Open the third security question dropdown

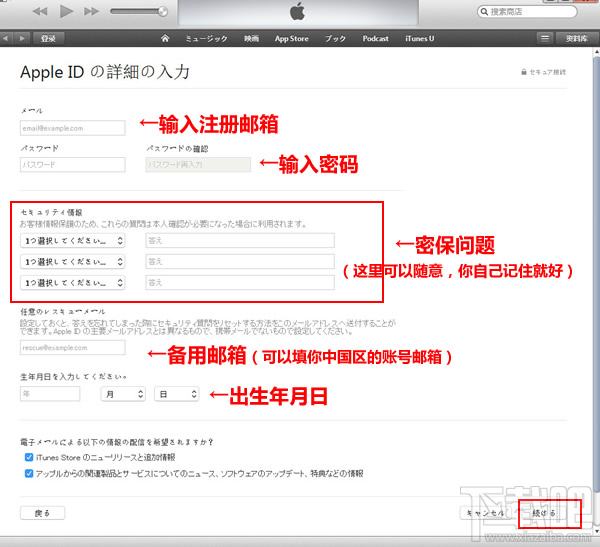pos(73,283)
